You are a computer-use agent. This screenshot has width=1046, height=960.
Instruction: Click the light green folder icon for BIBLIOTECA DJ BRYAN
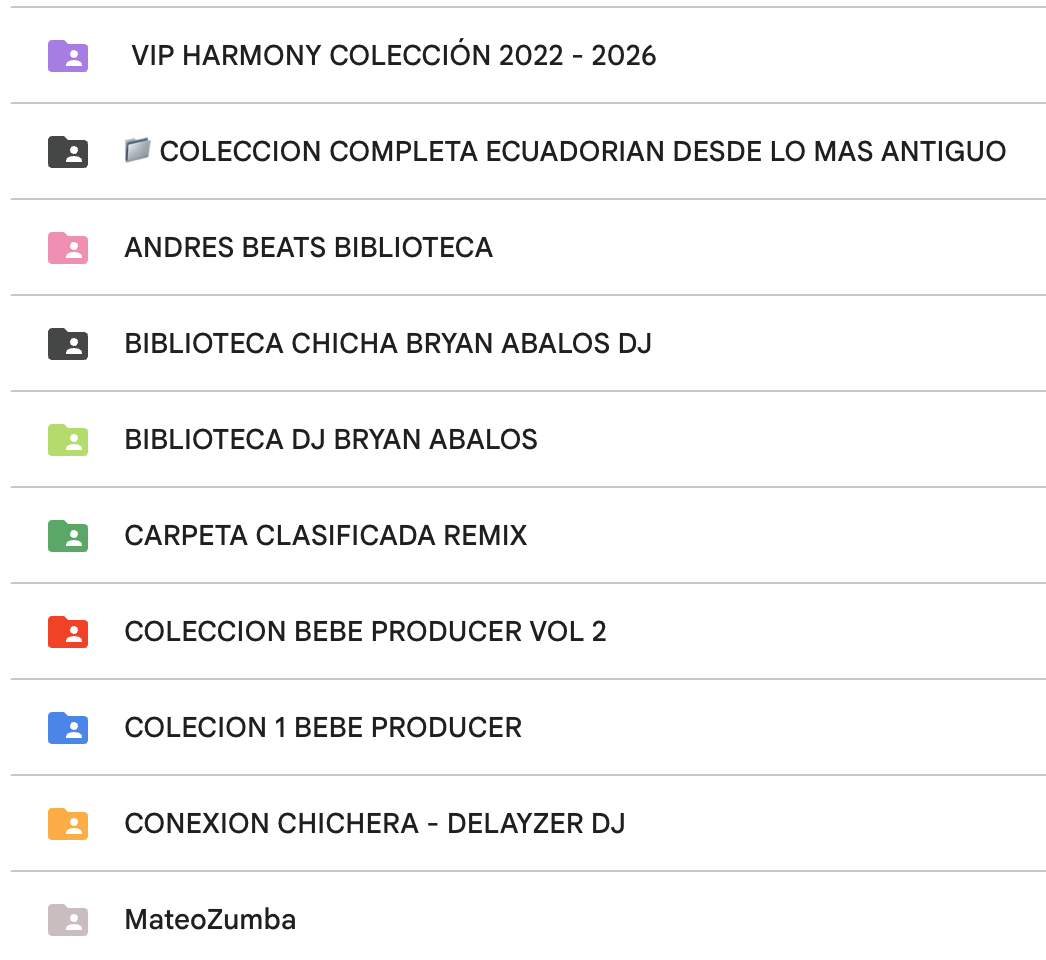pyautogui.click(x=67, y=440)
